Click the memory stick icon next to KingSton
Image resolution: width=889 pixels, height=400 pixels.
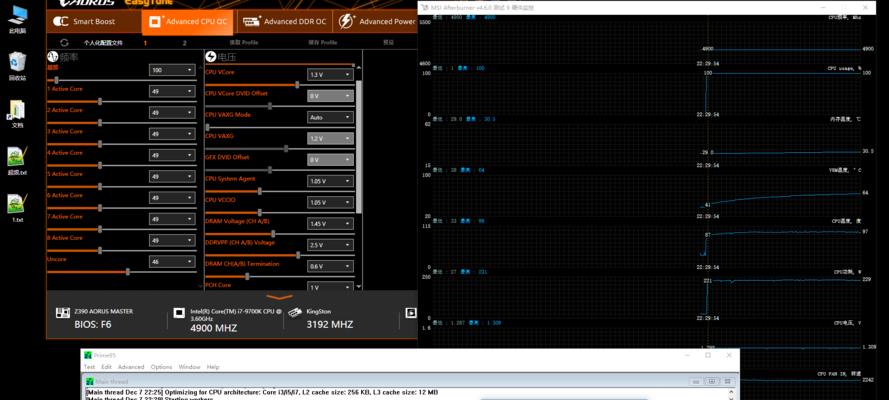coord(295,313)
